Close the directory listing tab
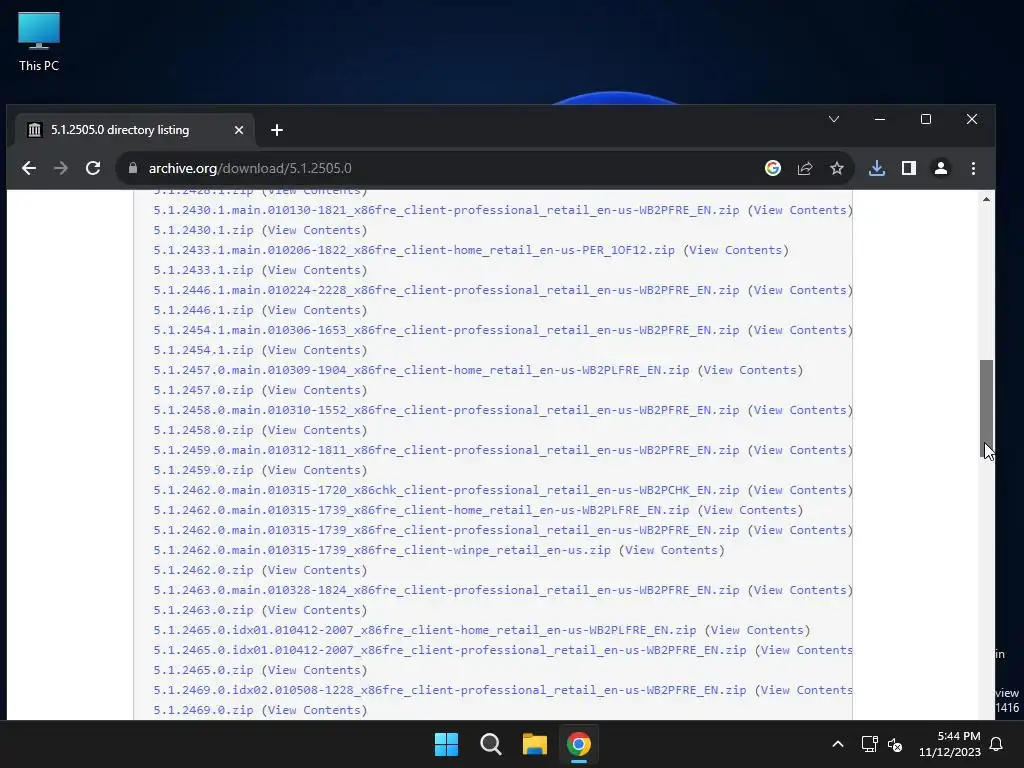The image size is (1024, 768). (x=239, y=130)
